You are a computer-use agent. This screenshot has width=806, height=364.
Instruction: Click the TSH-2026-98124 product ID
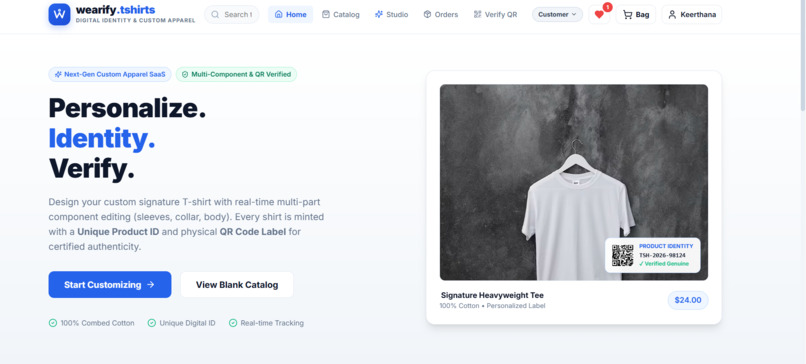pos(662,255)
